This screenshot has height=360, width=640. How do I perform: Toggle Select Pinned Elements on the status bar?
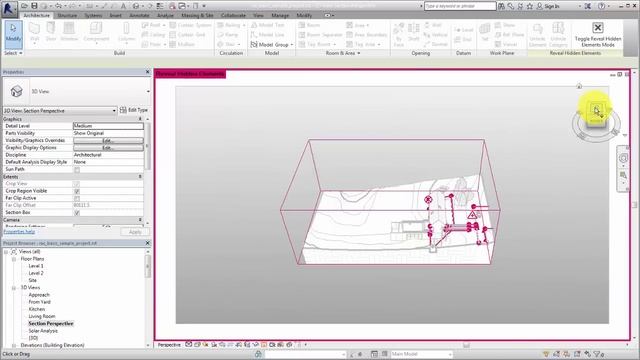coord(567,354)
